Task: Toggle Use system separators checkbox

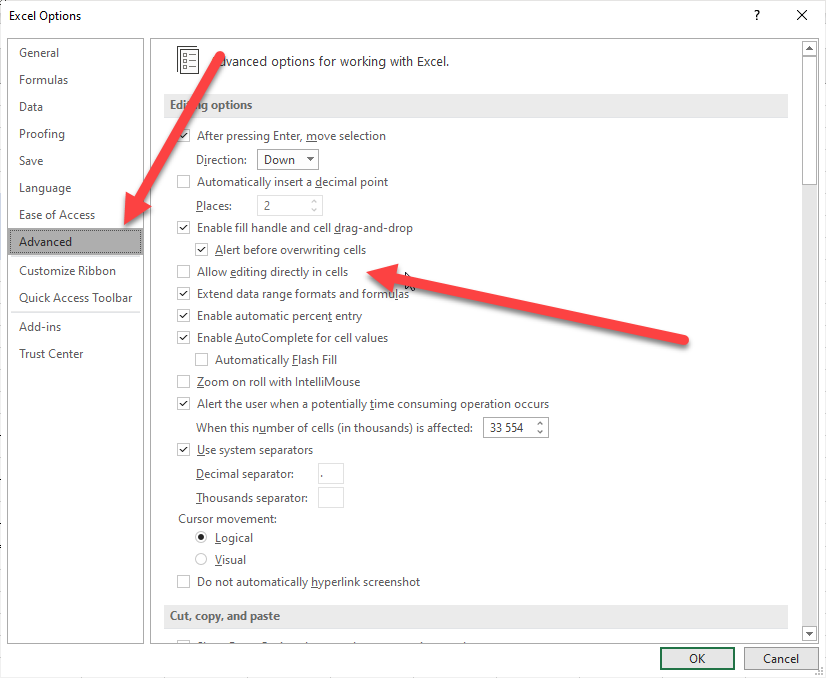Action: click(x=183, y=450)
